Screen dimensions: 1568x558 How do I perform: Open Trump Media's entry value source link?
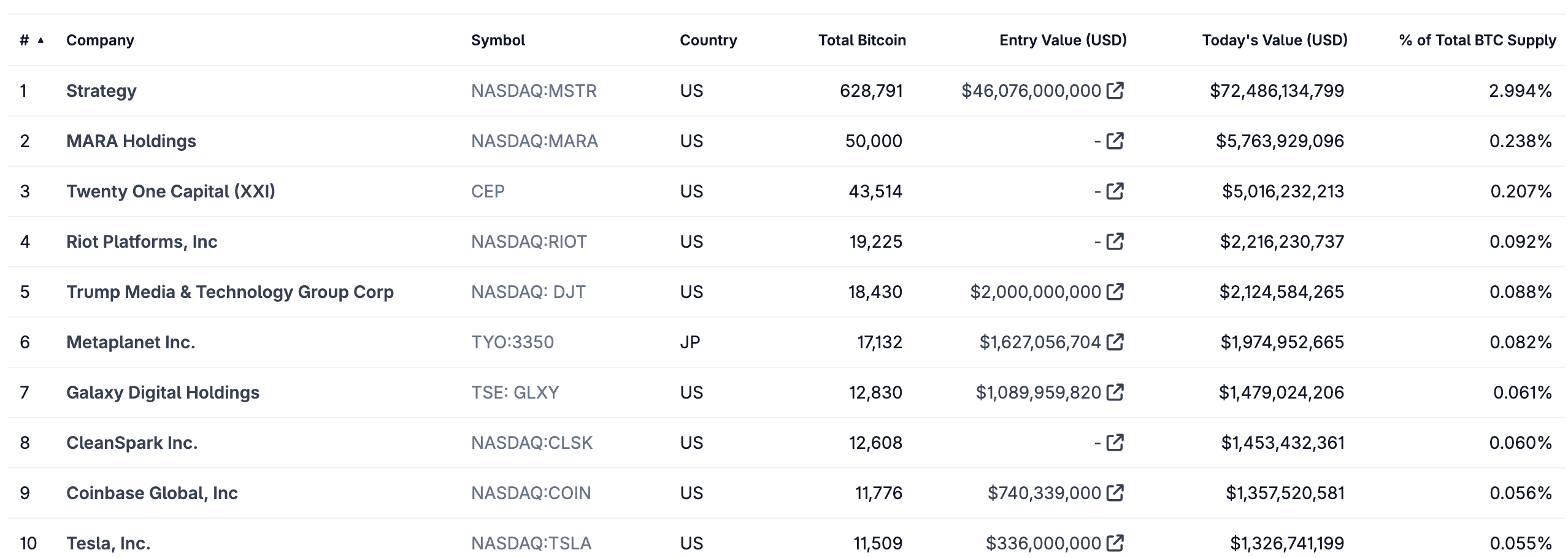click(1116, 291)
